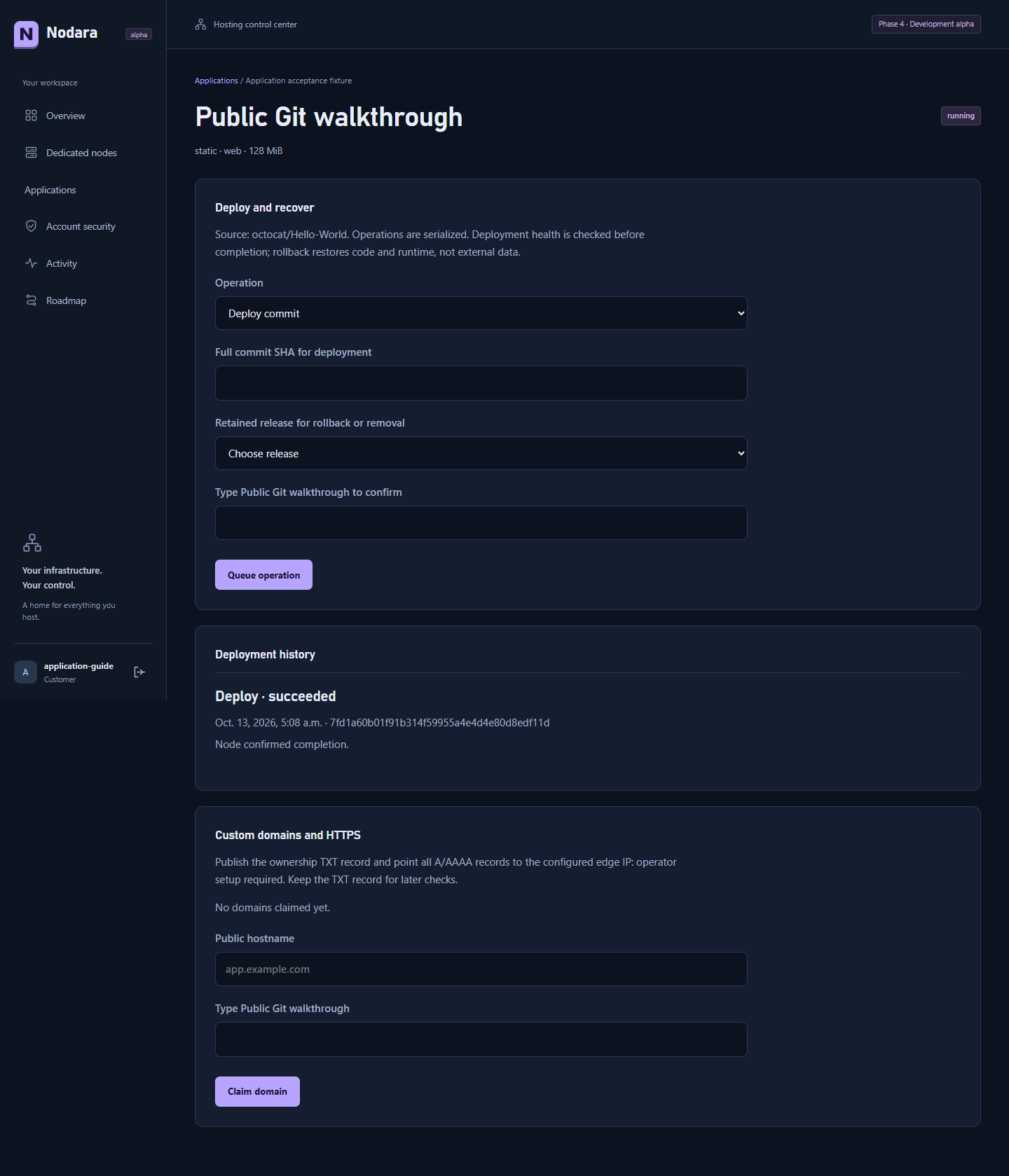Viewport: 1009px width, 1176px height.
Task: Click the Deploy and recover heading
Action: (x=264, y=207)
